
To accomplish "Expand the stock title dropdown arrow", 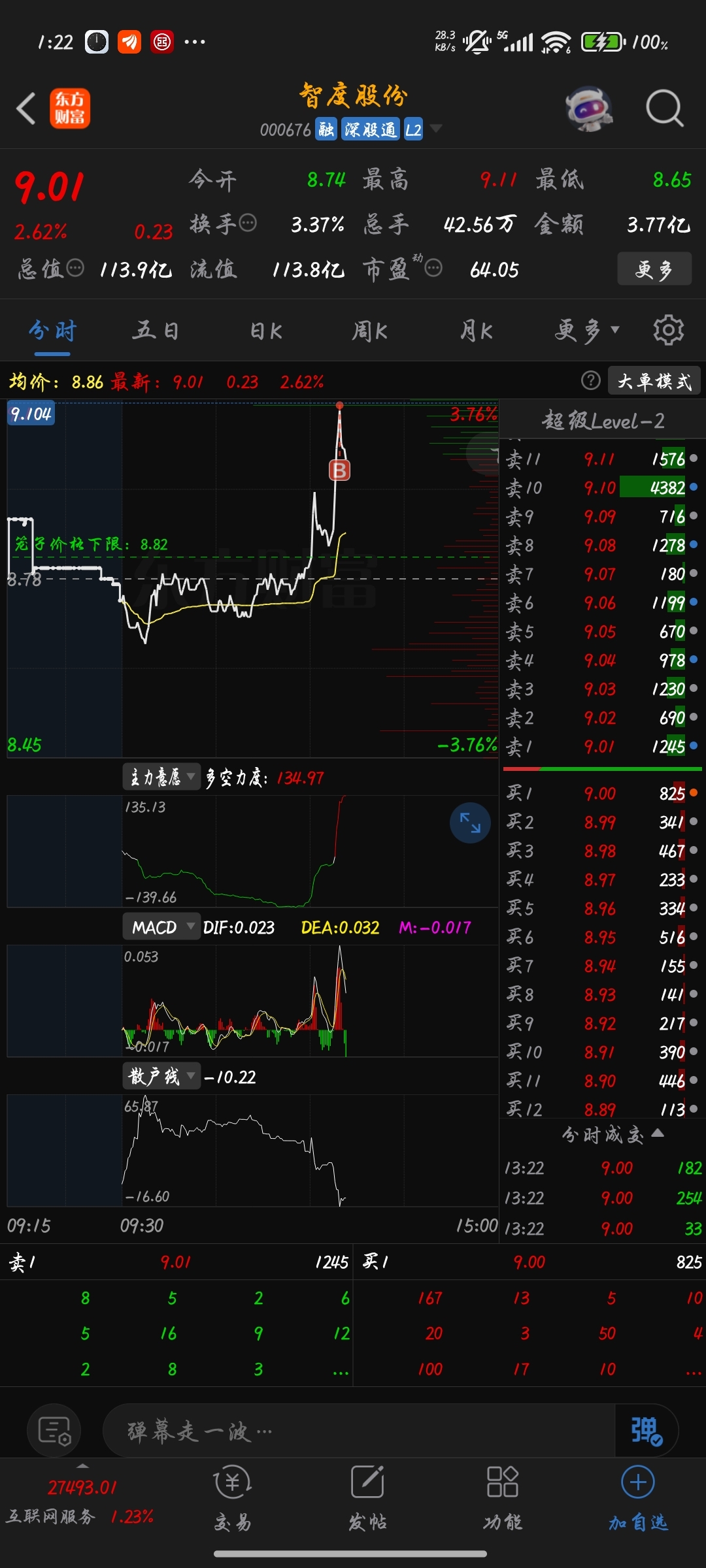I will pos(436,128).
